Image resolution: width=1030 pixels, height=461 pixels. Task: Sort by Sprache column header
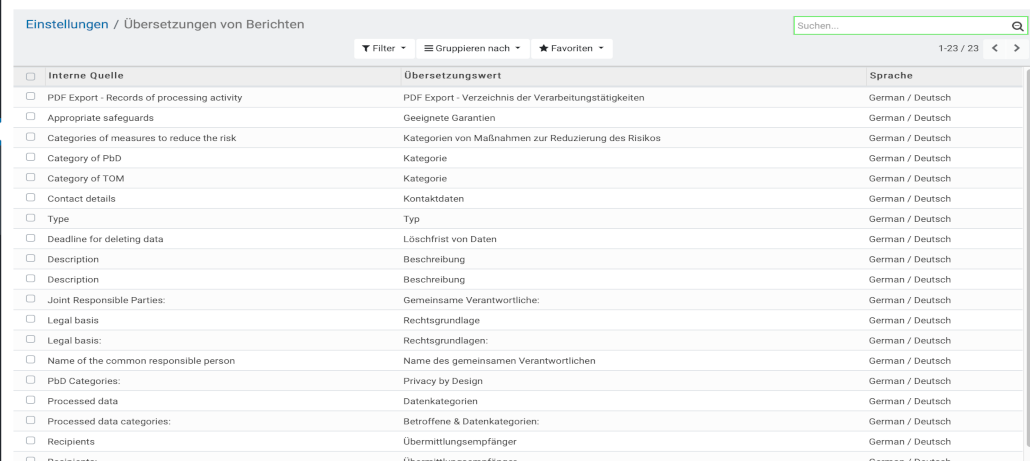click(x=891, y=76)
